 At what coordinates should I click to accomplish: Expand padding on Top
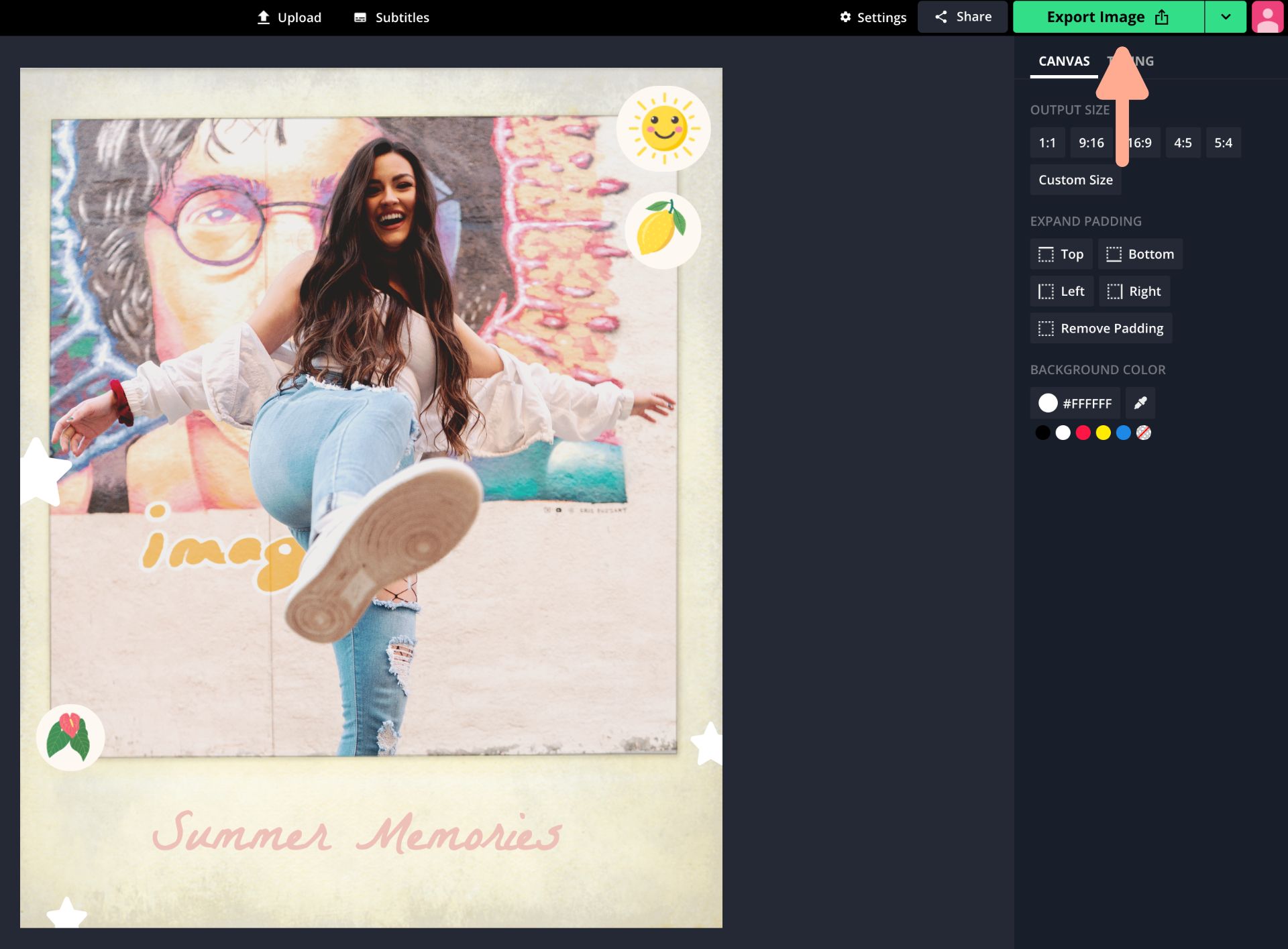1061,254
